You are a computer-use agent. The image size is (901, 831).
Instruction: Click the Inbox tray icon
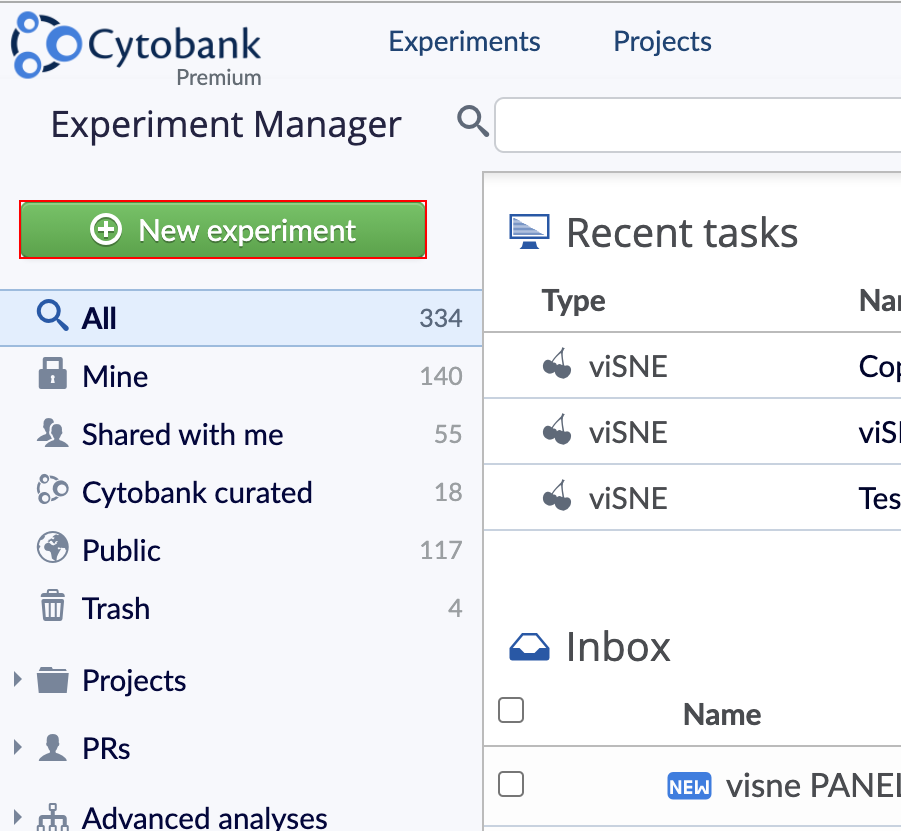coord(529,647)
